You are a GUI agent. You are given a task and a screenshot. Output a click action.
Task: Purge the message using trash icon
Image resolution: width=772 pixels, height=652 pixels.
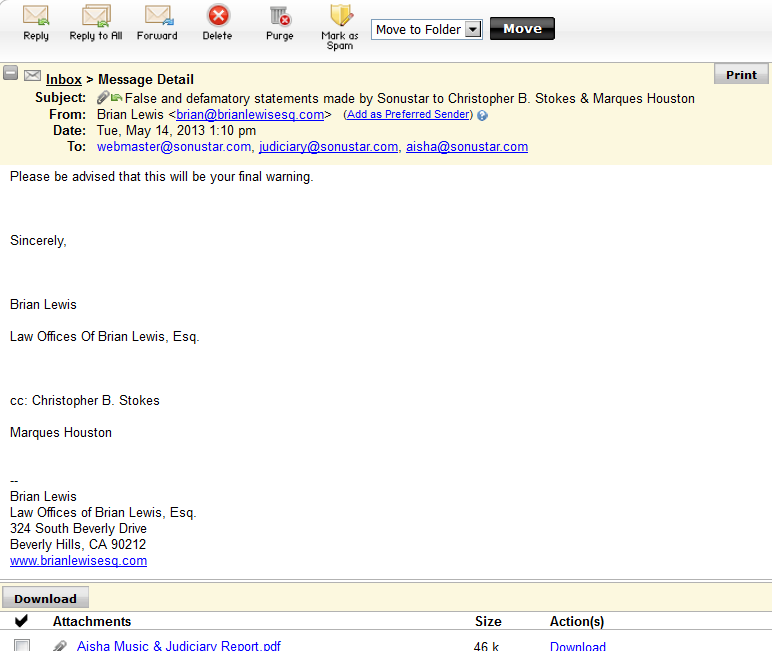(x=280, y=23)
